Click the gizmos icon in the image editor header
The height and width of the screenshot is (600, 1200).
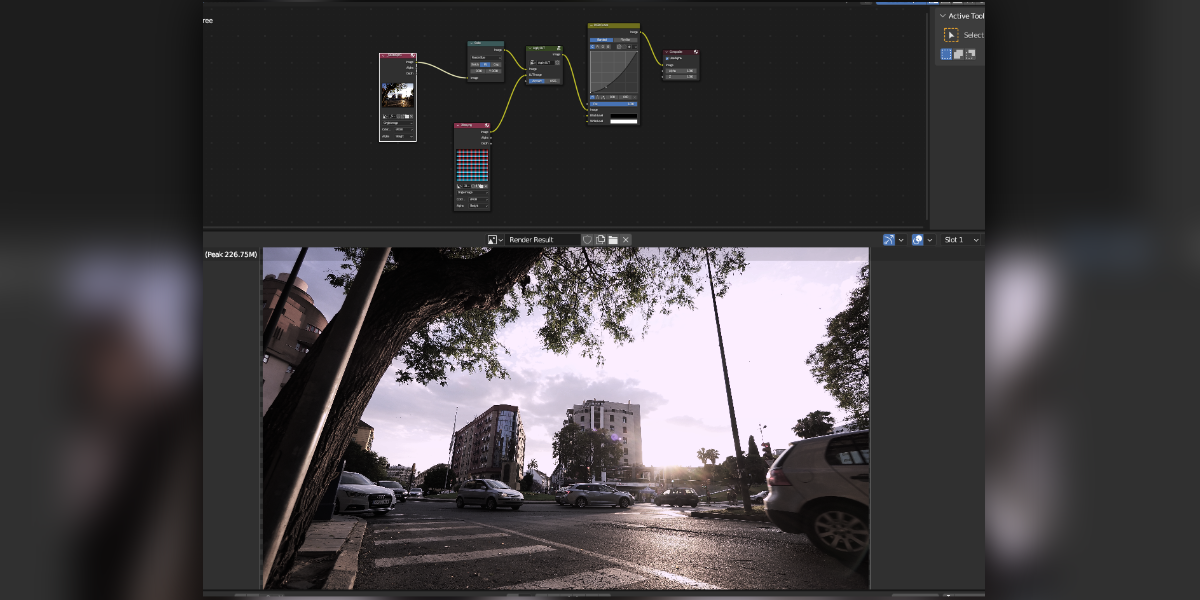[889, 239]
